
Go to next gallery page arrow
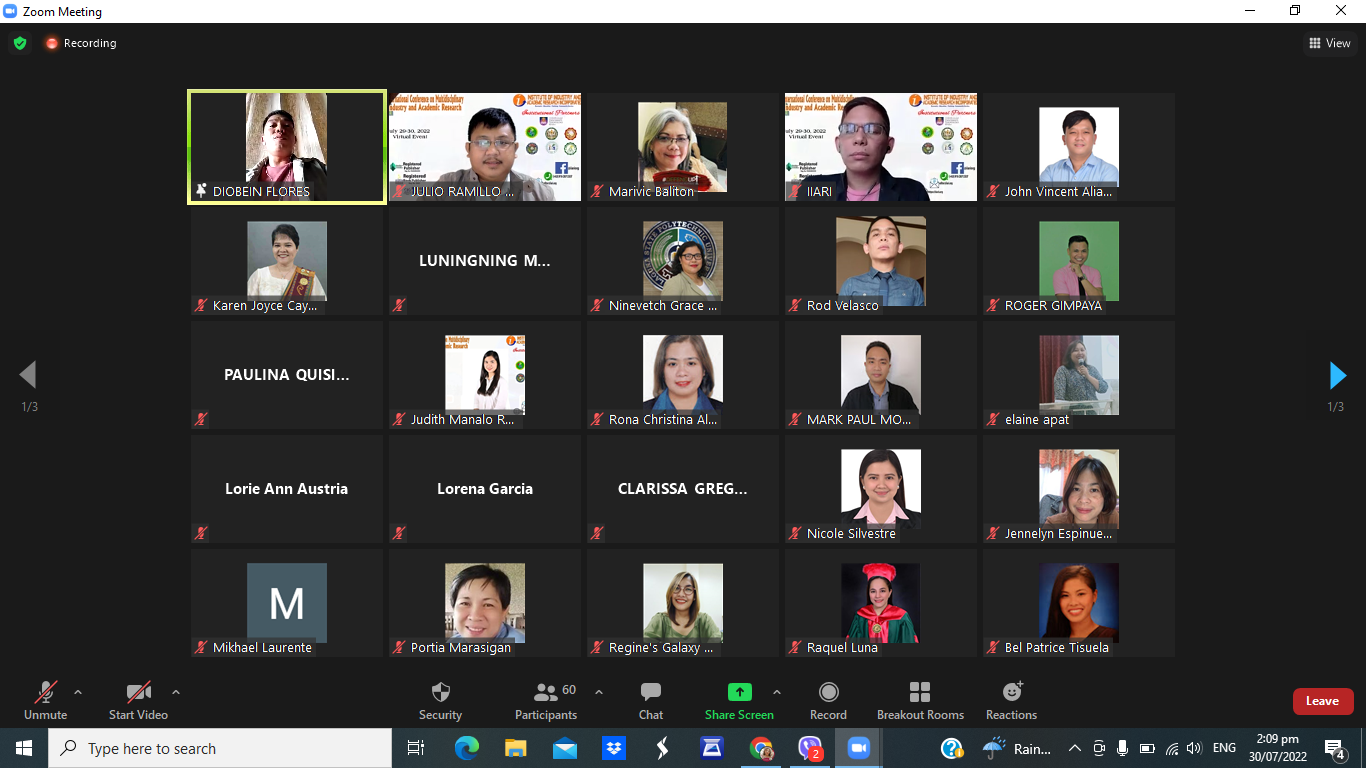pyautogui.click(x=1337, y=375)
